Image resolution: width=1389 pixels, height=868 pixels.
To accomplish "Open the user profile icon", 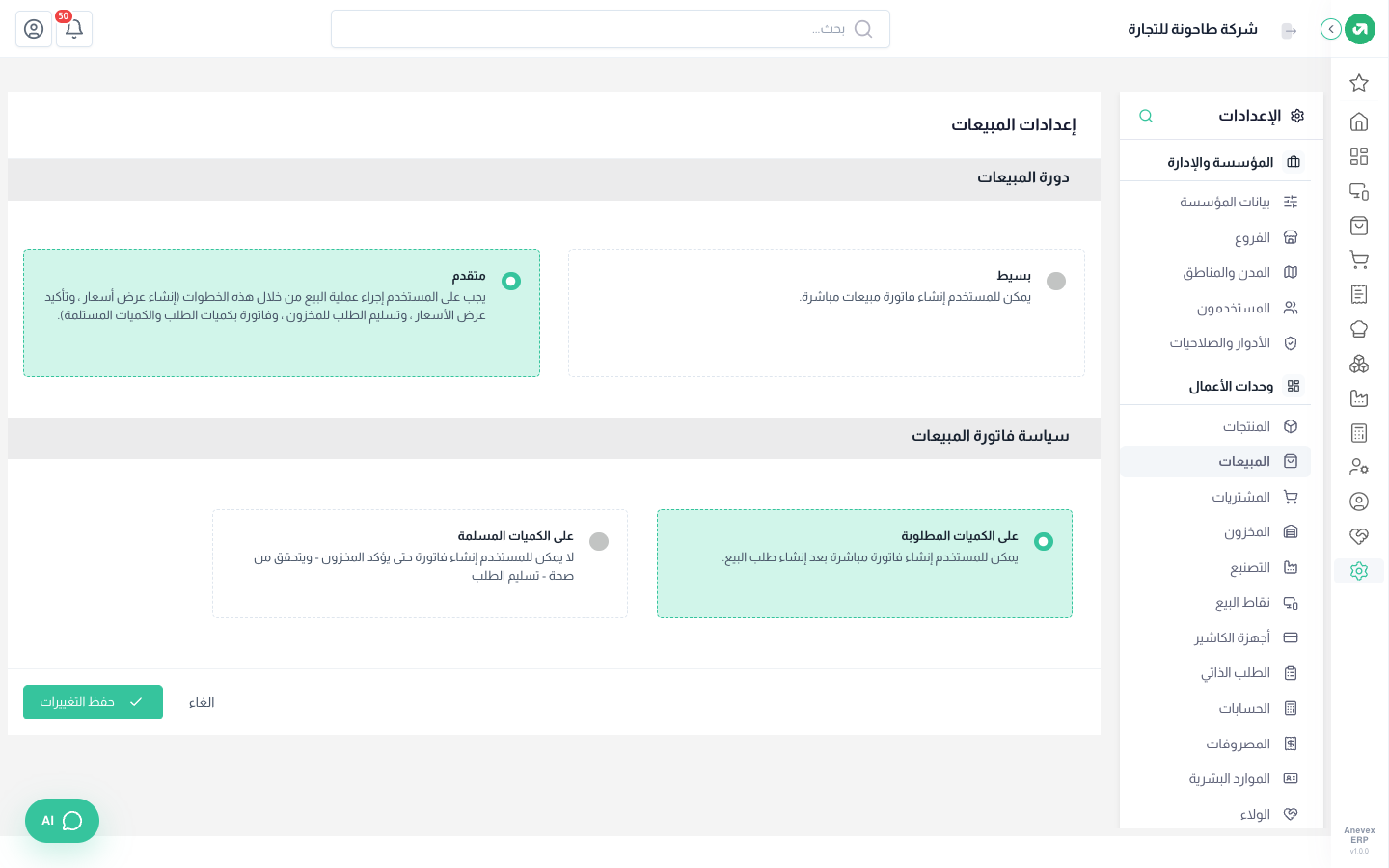I will (x=34, y=29).
